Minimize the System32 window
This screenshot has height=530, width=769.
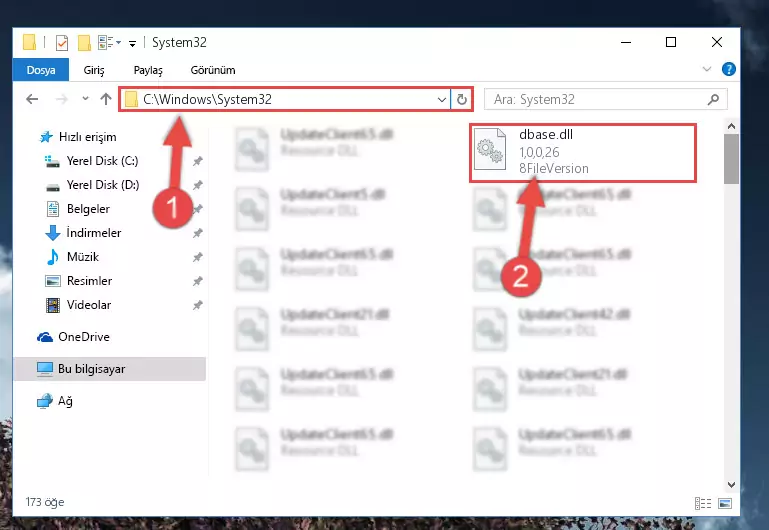point(626,42)
